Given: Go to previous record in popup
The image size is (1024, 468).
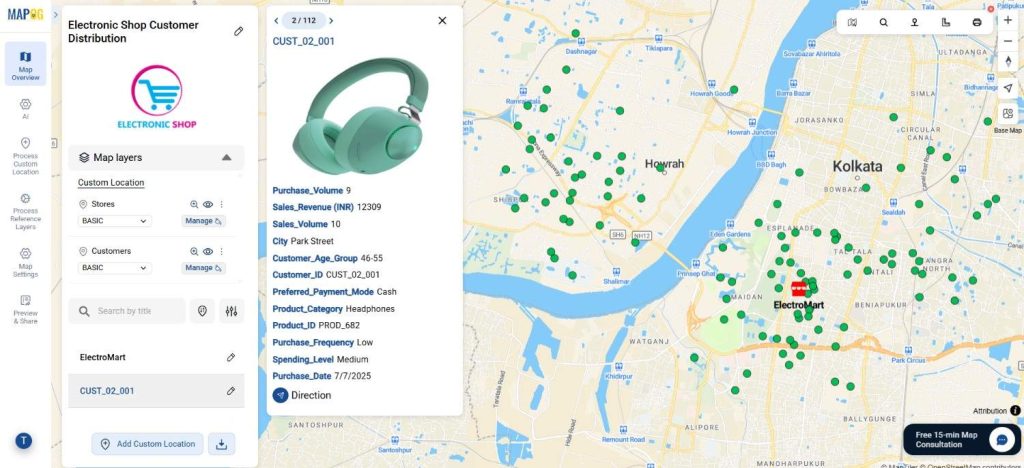Looking at the screenshot, I should point(276,21).
